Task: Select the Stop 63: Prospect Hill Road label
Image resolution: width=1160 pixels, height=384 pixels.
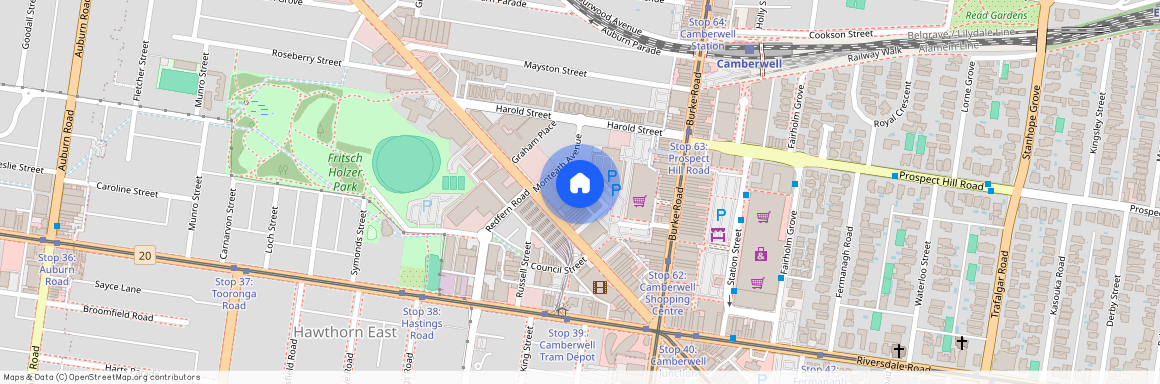Action: coord(689,159)
